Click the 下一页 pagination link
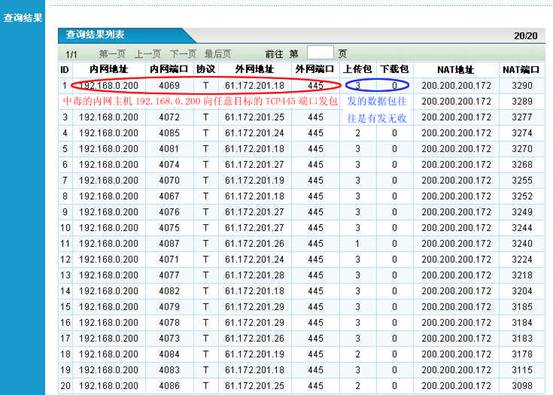Image resolution: width=553 pixels, height=395 pixels. (x=183, y=54)
